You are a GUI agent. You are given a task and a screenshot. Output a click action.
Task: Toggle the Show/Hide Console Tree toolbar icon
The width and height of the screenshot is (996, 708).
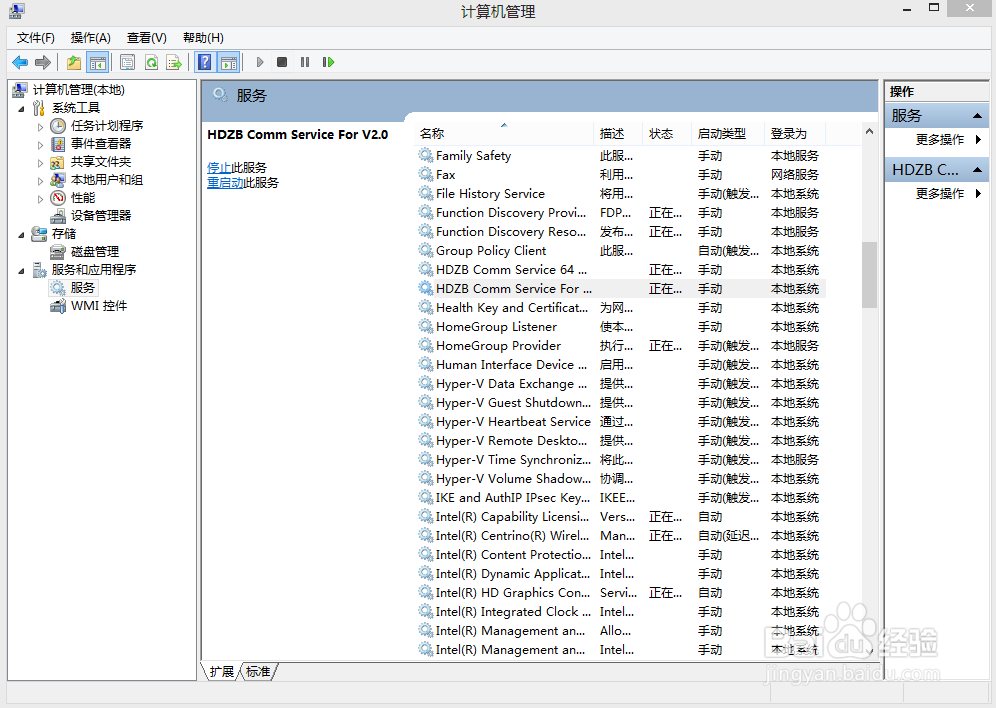pyautogui.click(x=97, y=62)
